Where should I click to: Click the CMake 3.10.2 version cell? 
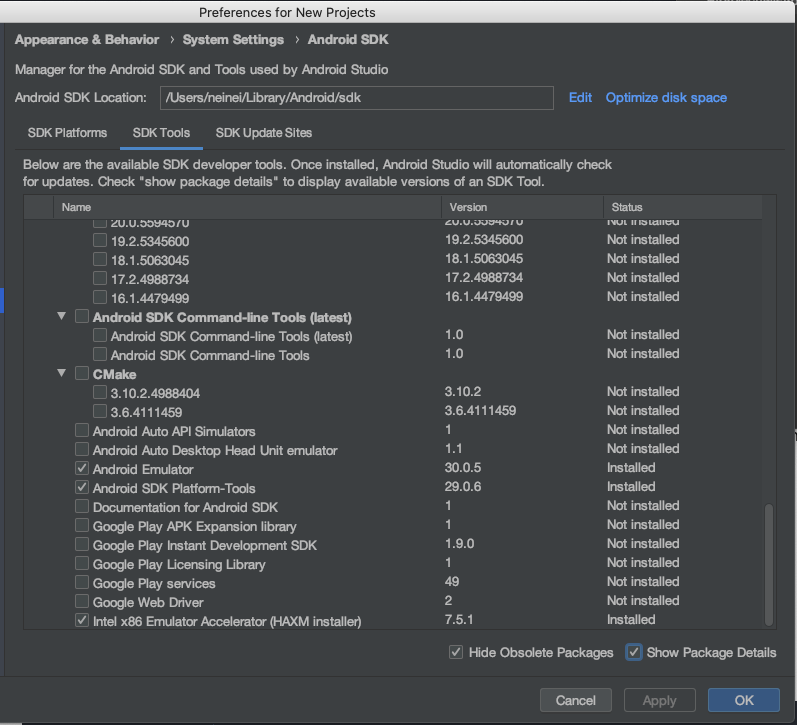tap(463, 391)
